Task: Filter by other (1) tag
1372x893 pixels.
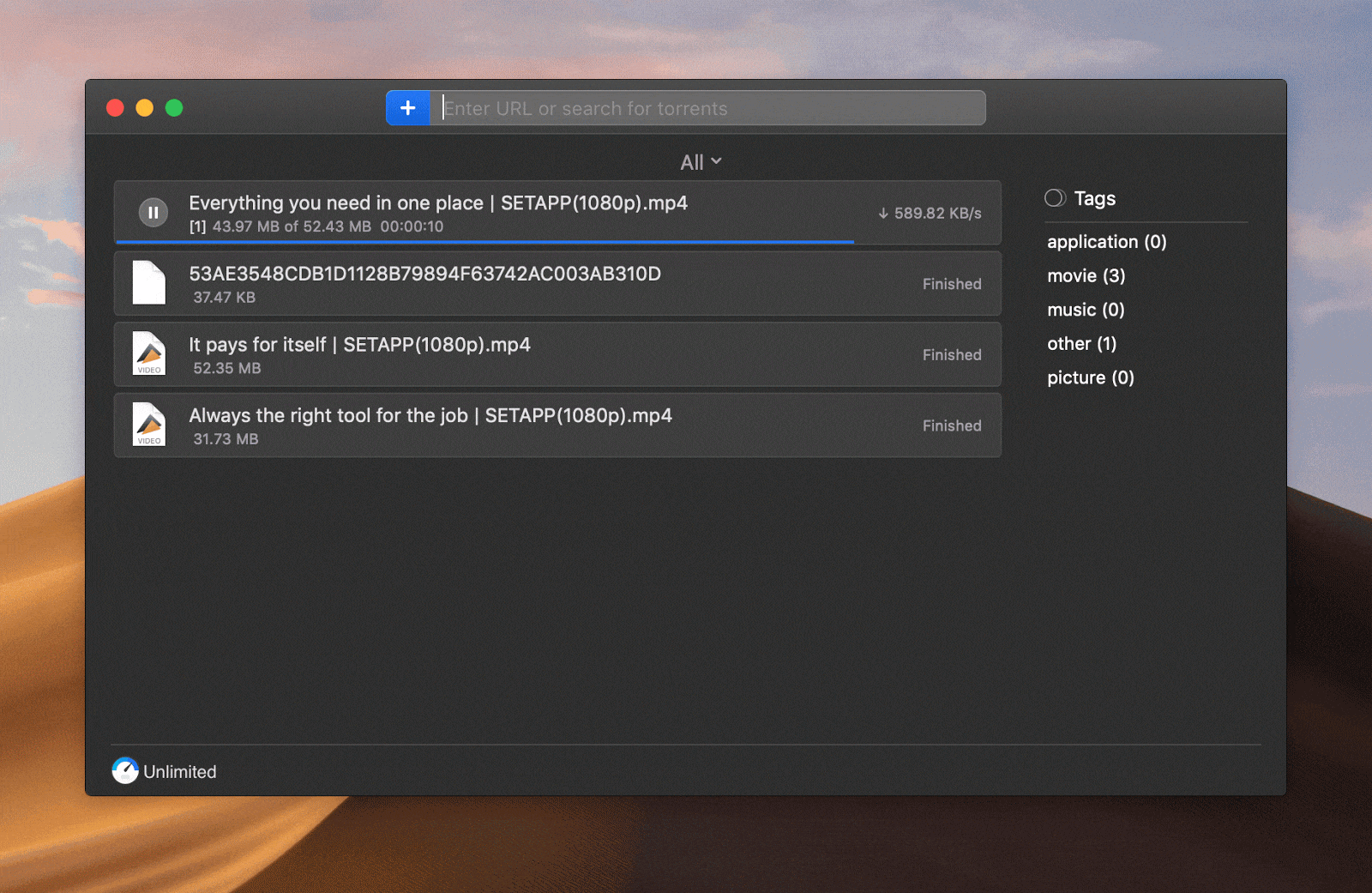Action: (1082, 344)
